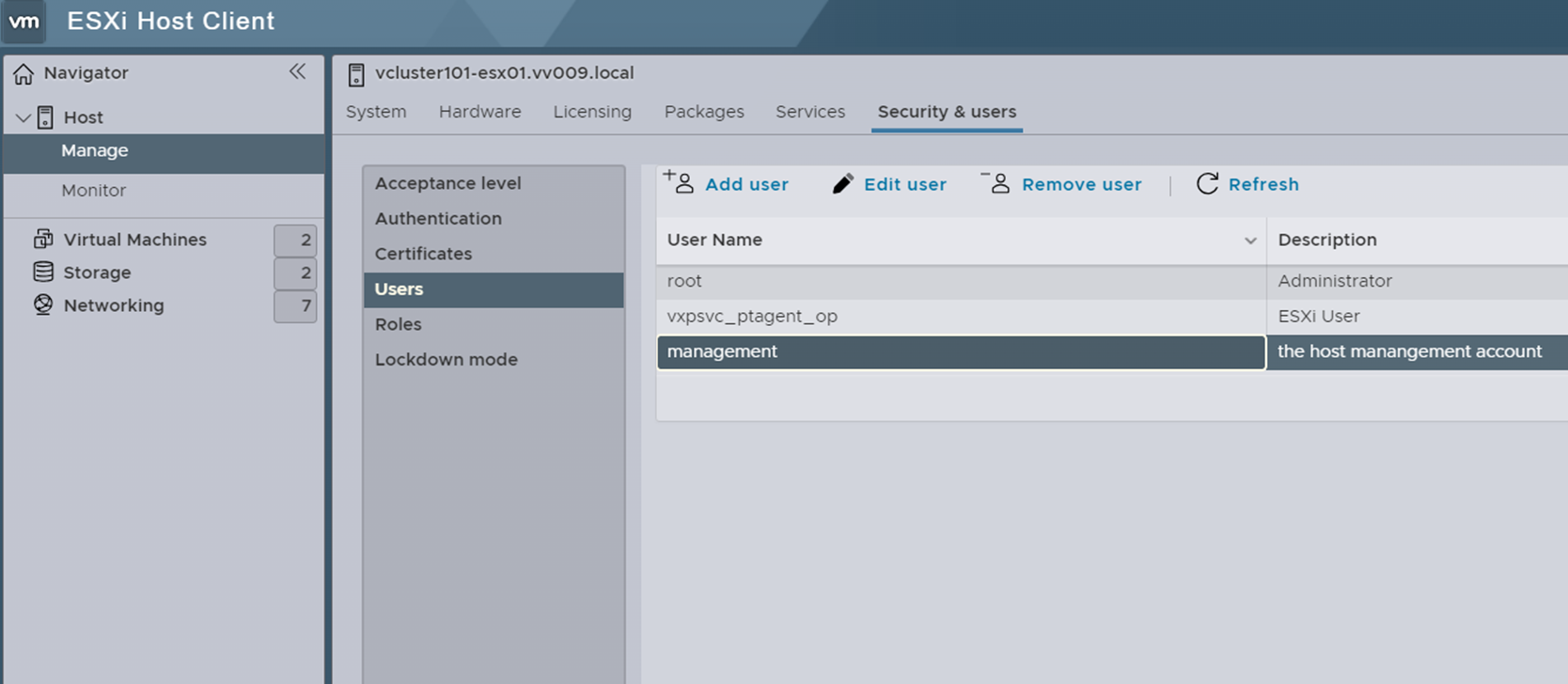Select Host in the navigator
The width and height of the screenshot is (1568, 684).
click(83, 117)
